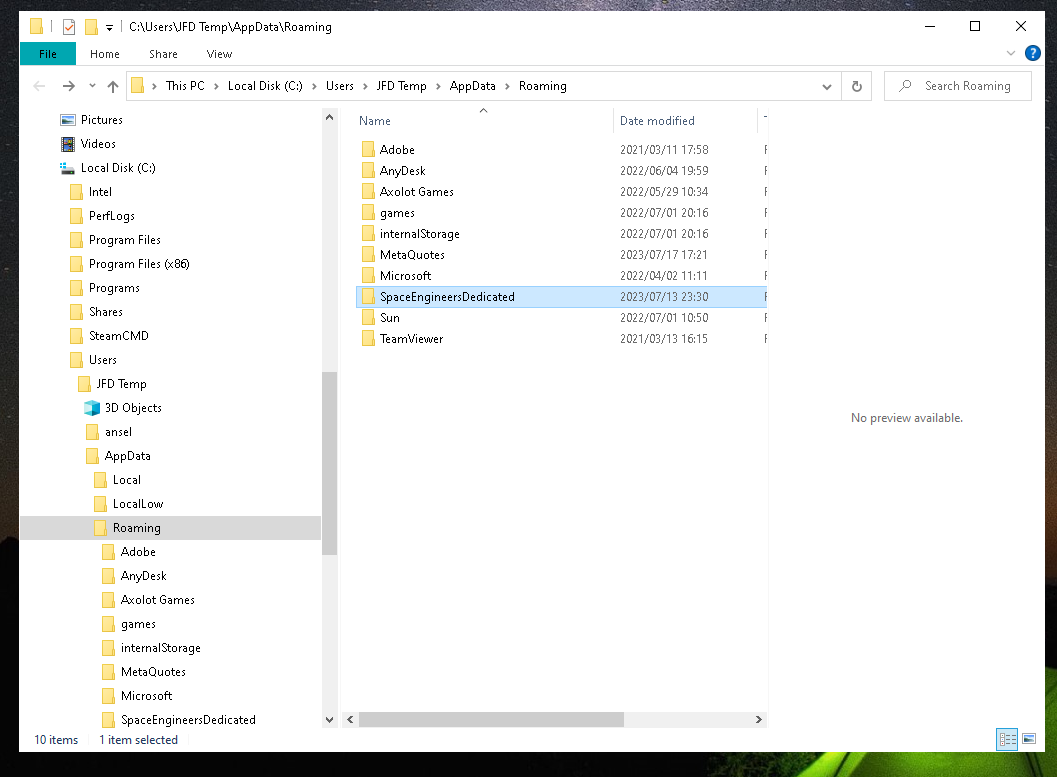The height and width of the screenshot is (777, 1057).
Task: Click the horizontal scrollbar in file list
Action: pos(490,719)
